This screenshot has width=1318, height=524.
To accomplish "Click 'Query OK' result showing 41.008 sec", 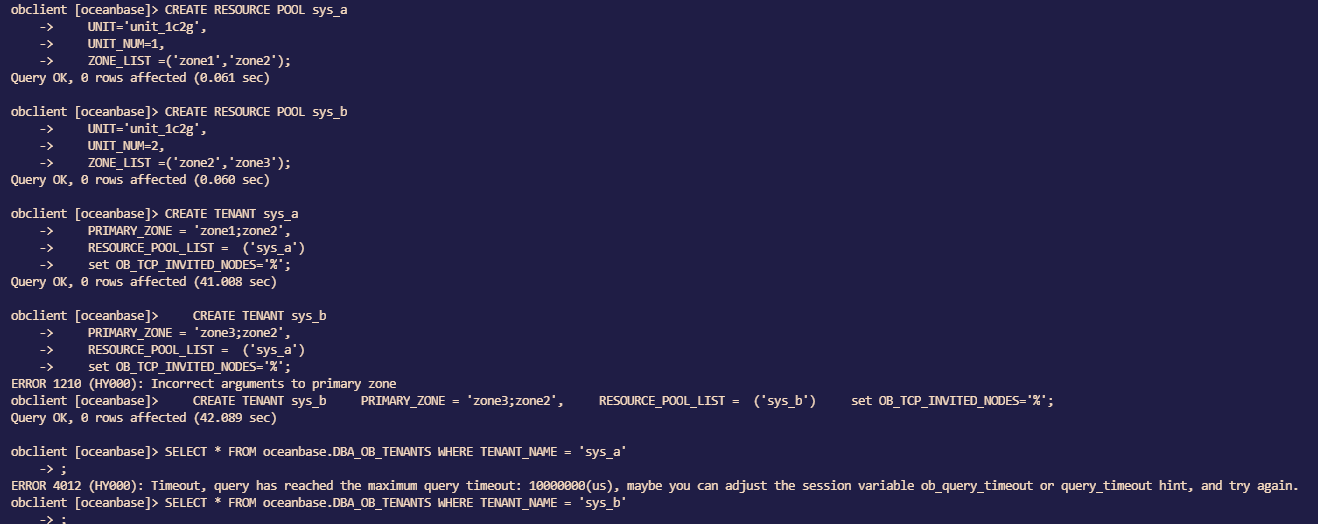I will click(x=143, y=282).
